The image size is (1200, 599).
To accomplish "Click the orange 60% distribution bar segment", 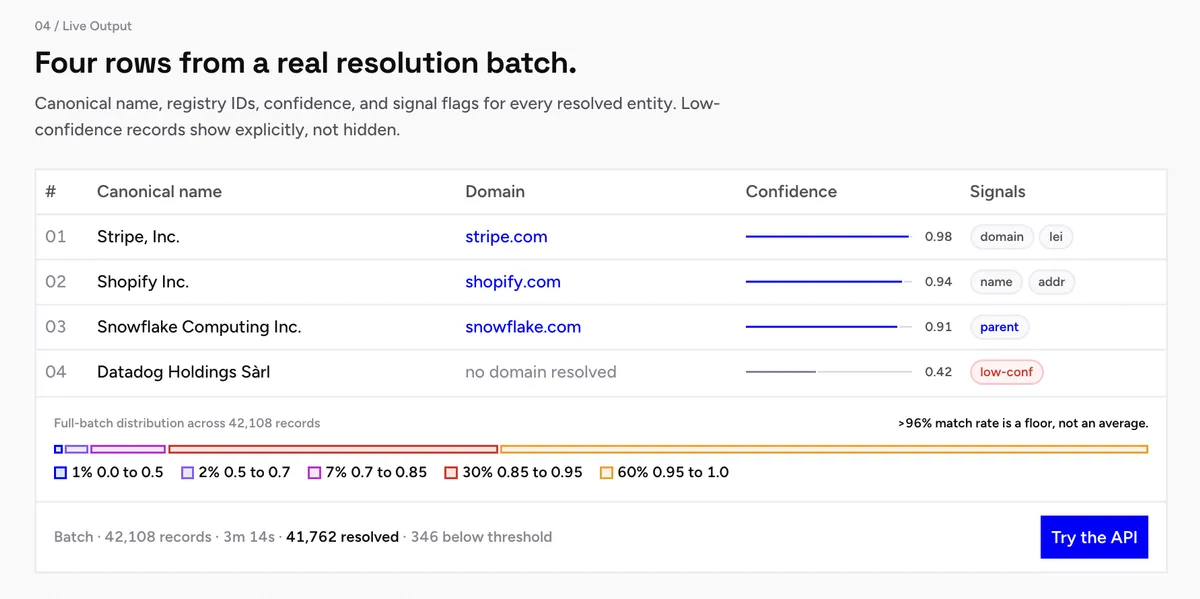I will (824, 449).
